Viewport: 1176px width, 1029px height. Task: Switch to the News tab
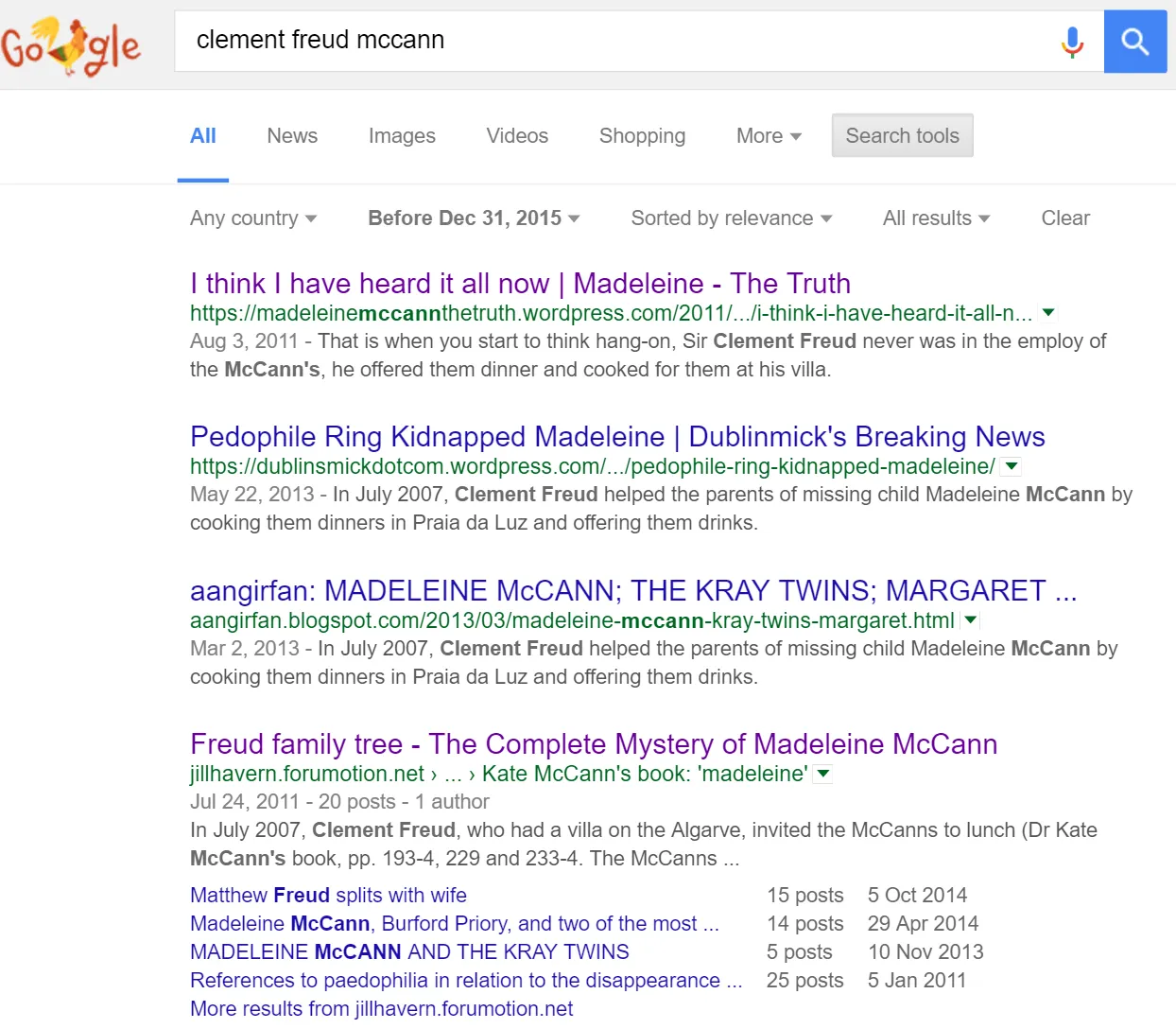(292, 136)
